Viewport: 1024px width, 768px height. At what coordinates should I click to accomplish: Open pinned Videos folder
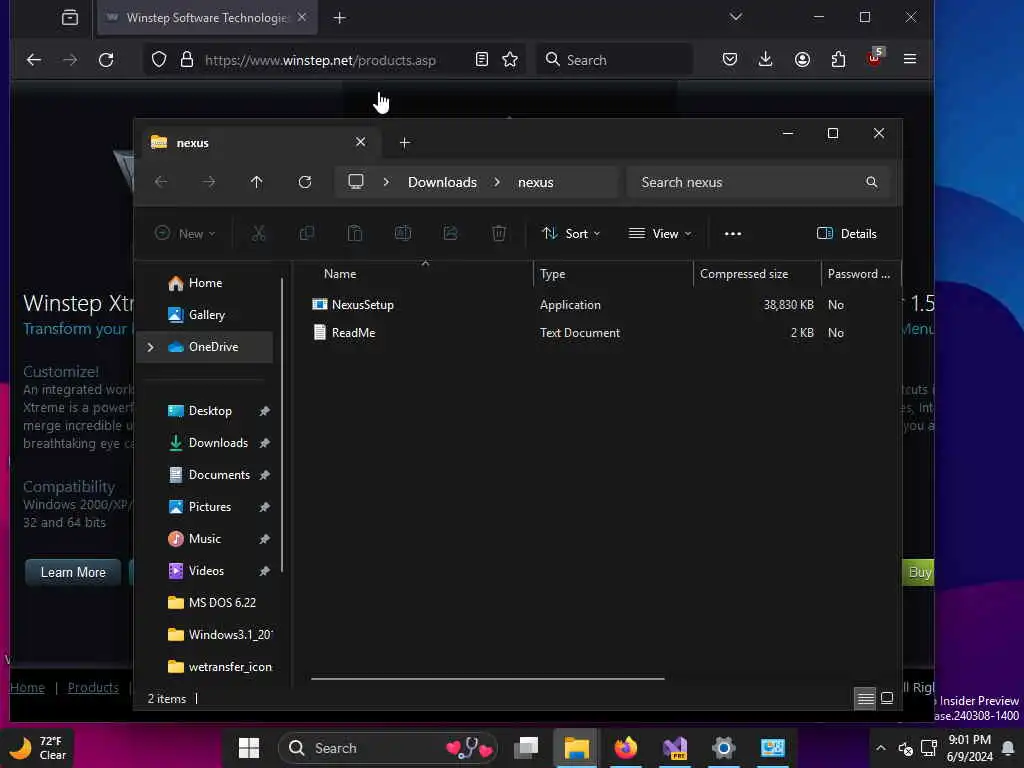[204, 571]
